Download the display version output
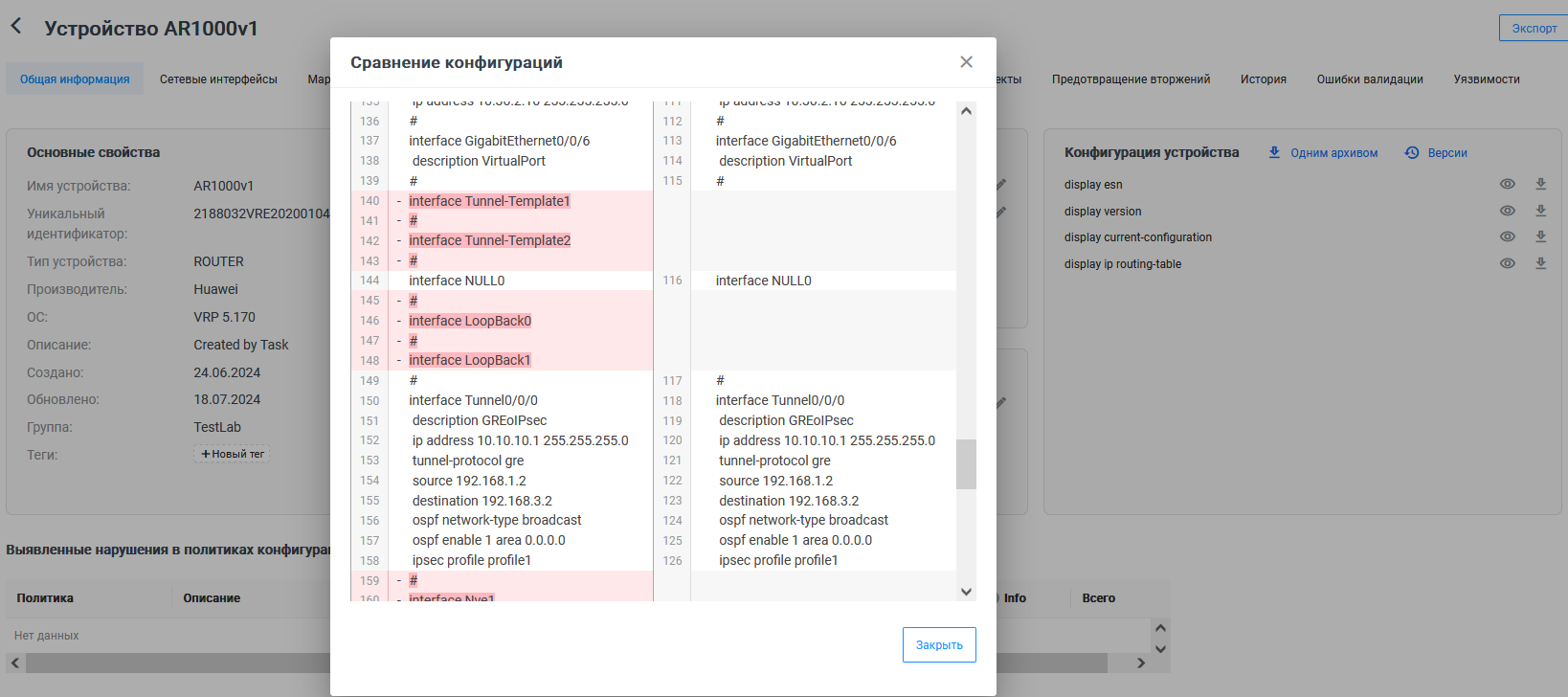Viewport: 1568px width, 697px height. click(x=1541, y=211)
